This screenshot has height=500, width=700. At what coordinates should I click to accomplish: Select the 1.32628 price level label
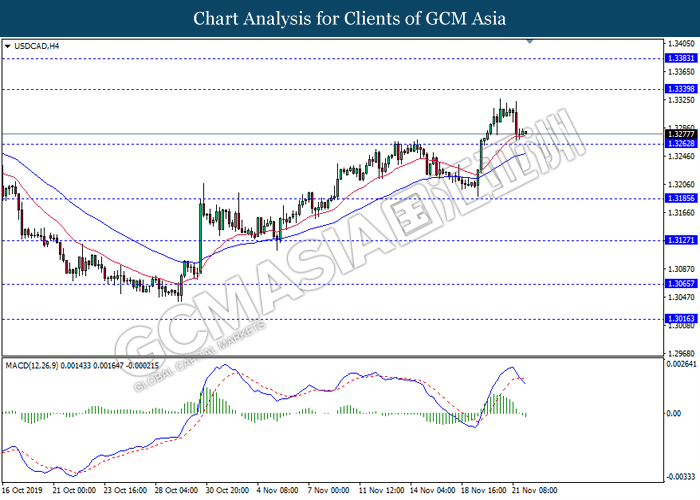681,143
